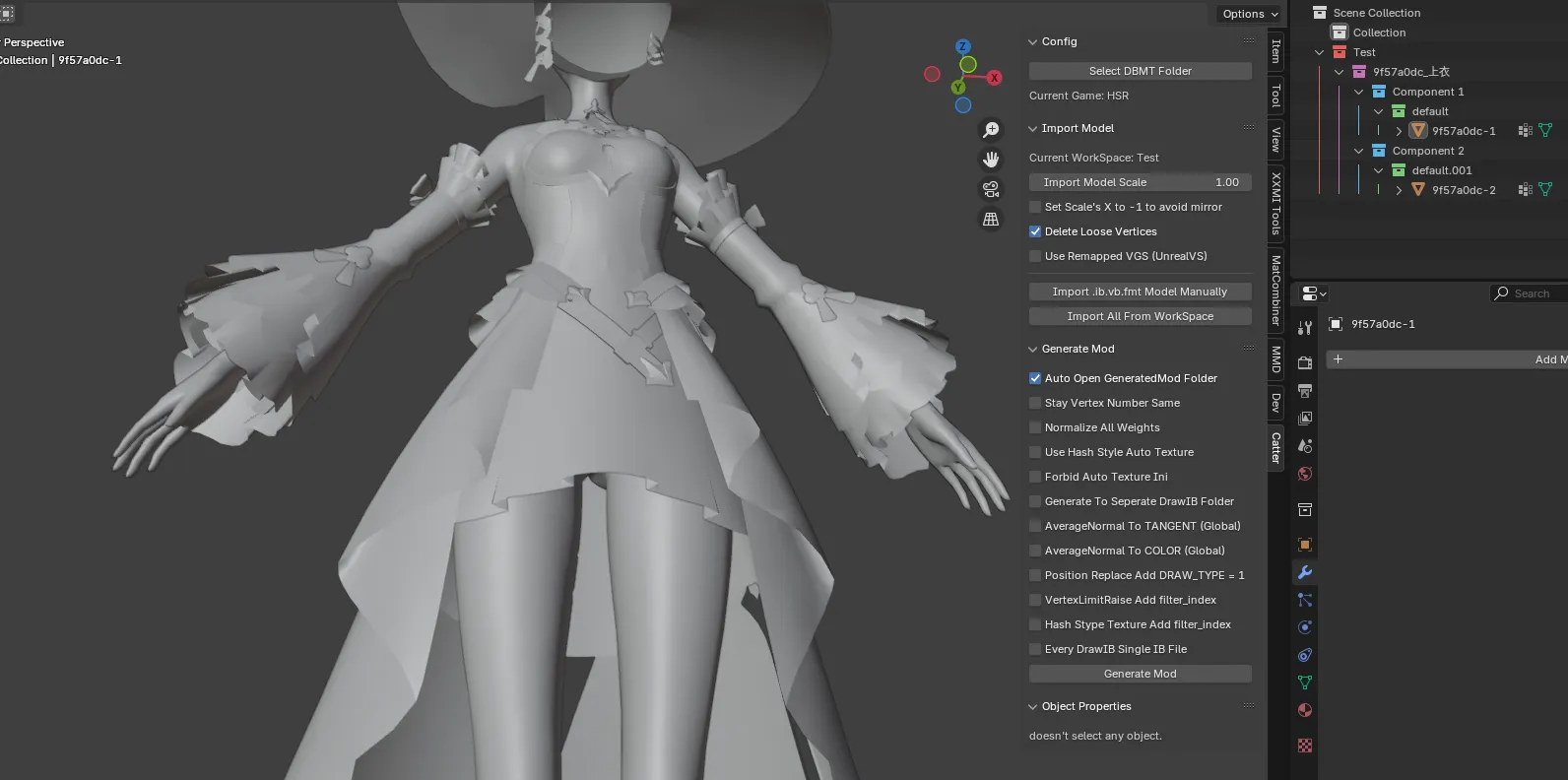Open the Material properties sphere icon
The width and height of the screenshot is (1568, 780).
(1305, 710)
